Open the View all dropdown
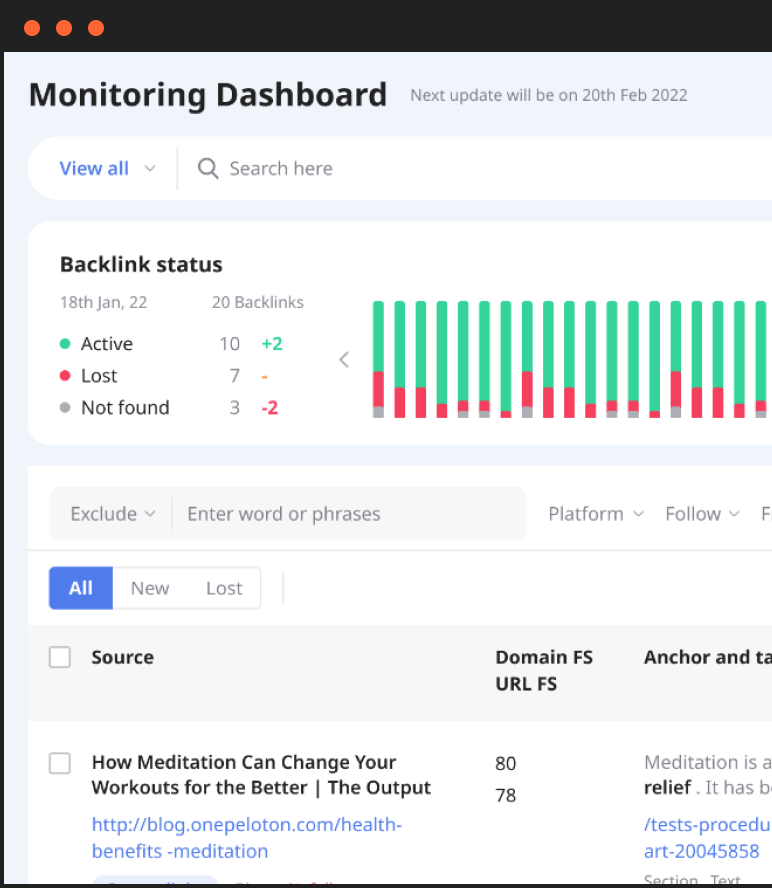The height and width of the screenshot is (888, 772). 108,168
